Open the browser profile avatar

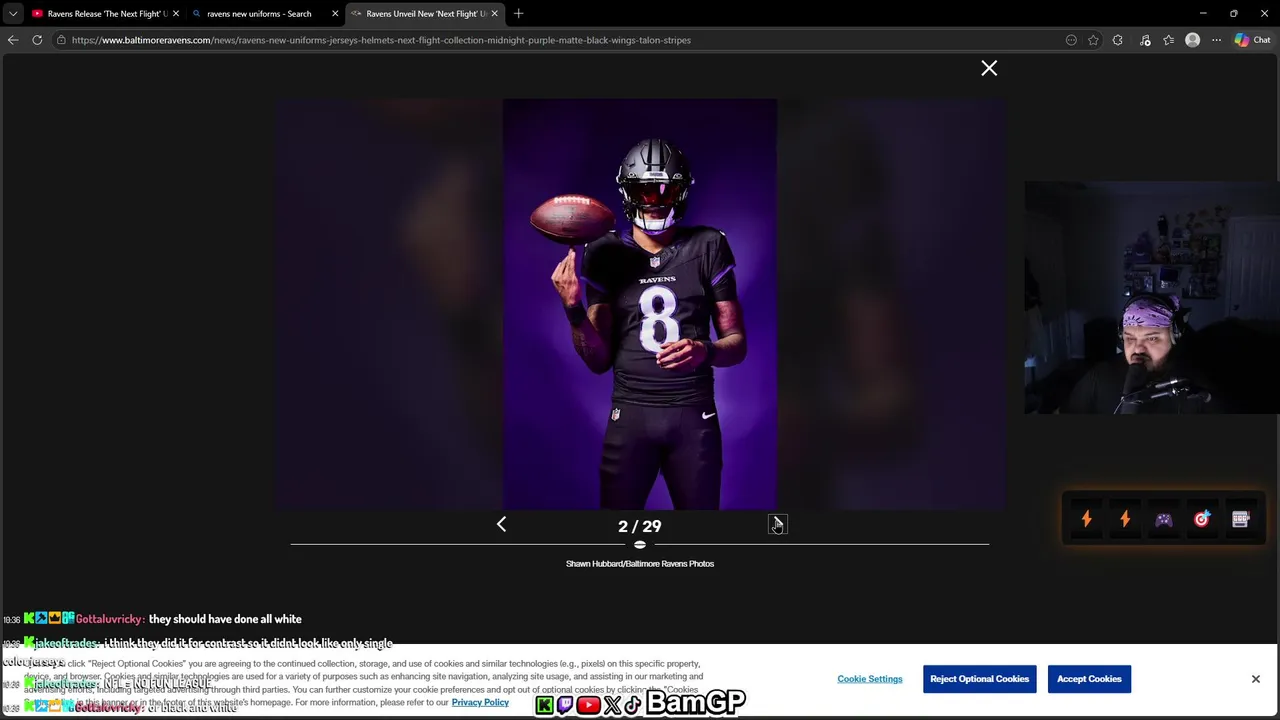click(x=1192, y=40)
